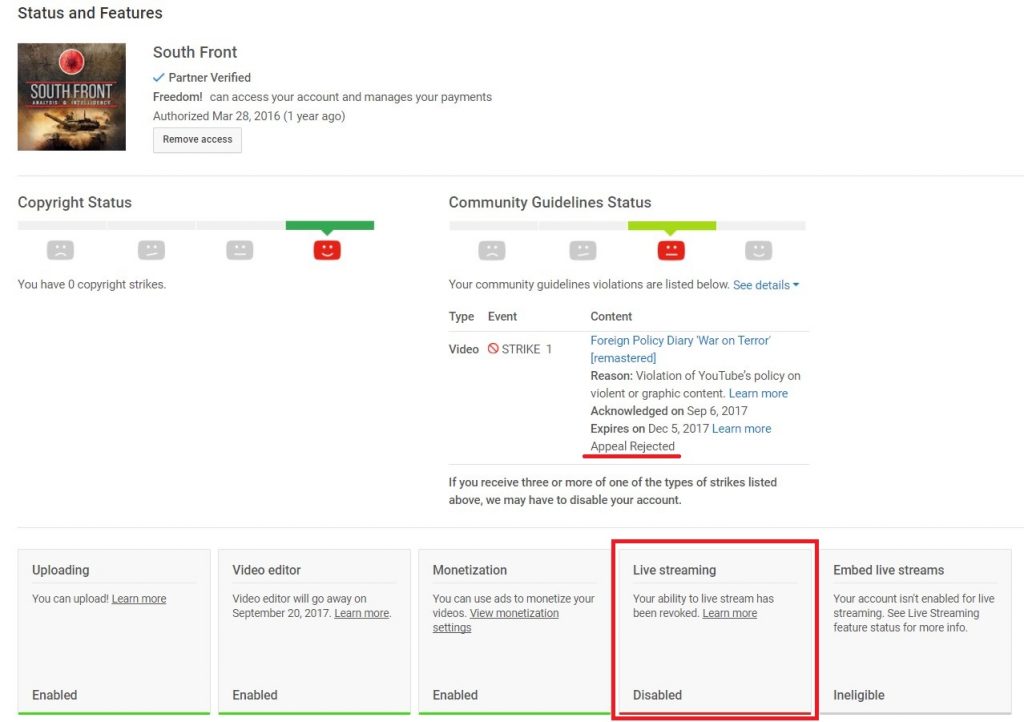The height and width of the screenshot is (722, 1024).
Task: Click the Live streaming card heading
Action: tap(674, 570)
